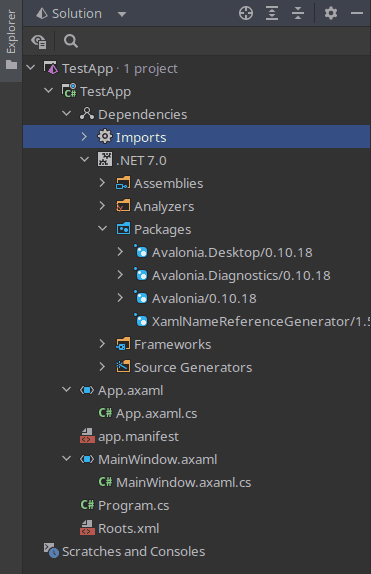Select the 'TestApp · 1 project' label
This screenshot has width=371, height=574.
coord(120,69)
